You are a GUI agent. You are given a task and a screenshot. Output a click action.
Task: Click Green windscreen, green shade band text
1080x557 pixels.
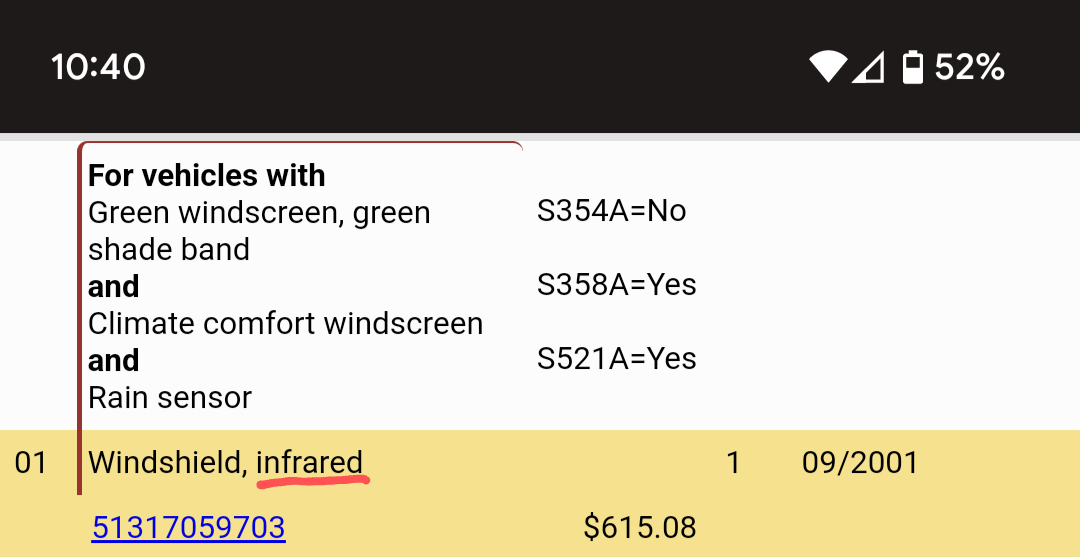(x=259, y=231)
